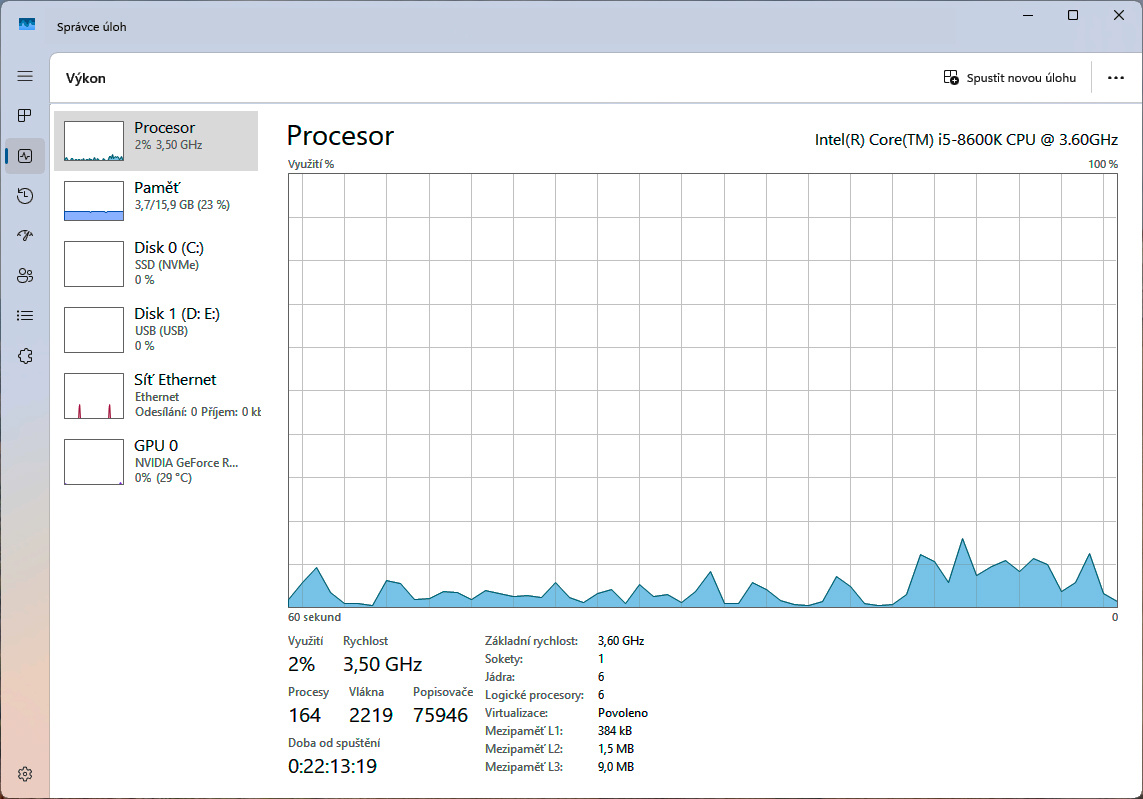View GPU 0 NVIDIA GeForce performance
1143x799 pixels.
point(156,461)
